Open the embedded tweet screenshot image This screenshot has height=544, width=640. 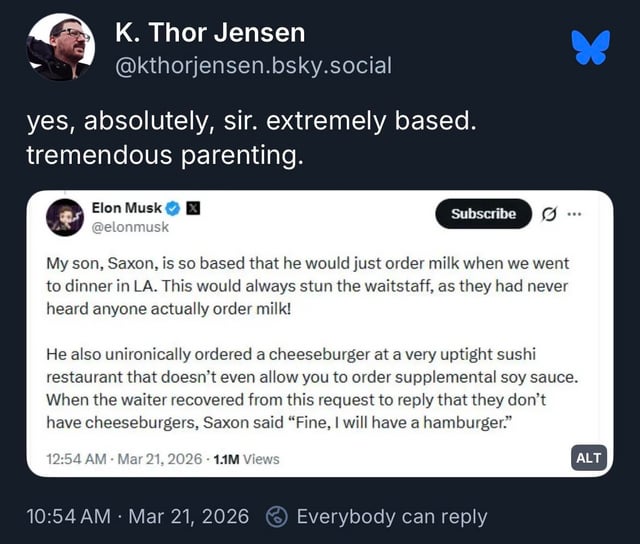320,340
